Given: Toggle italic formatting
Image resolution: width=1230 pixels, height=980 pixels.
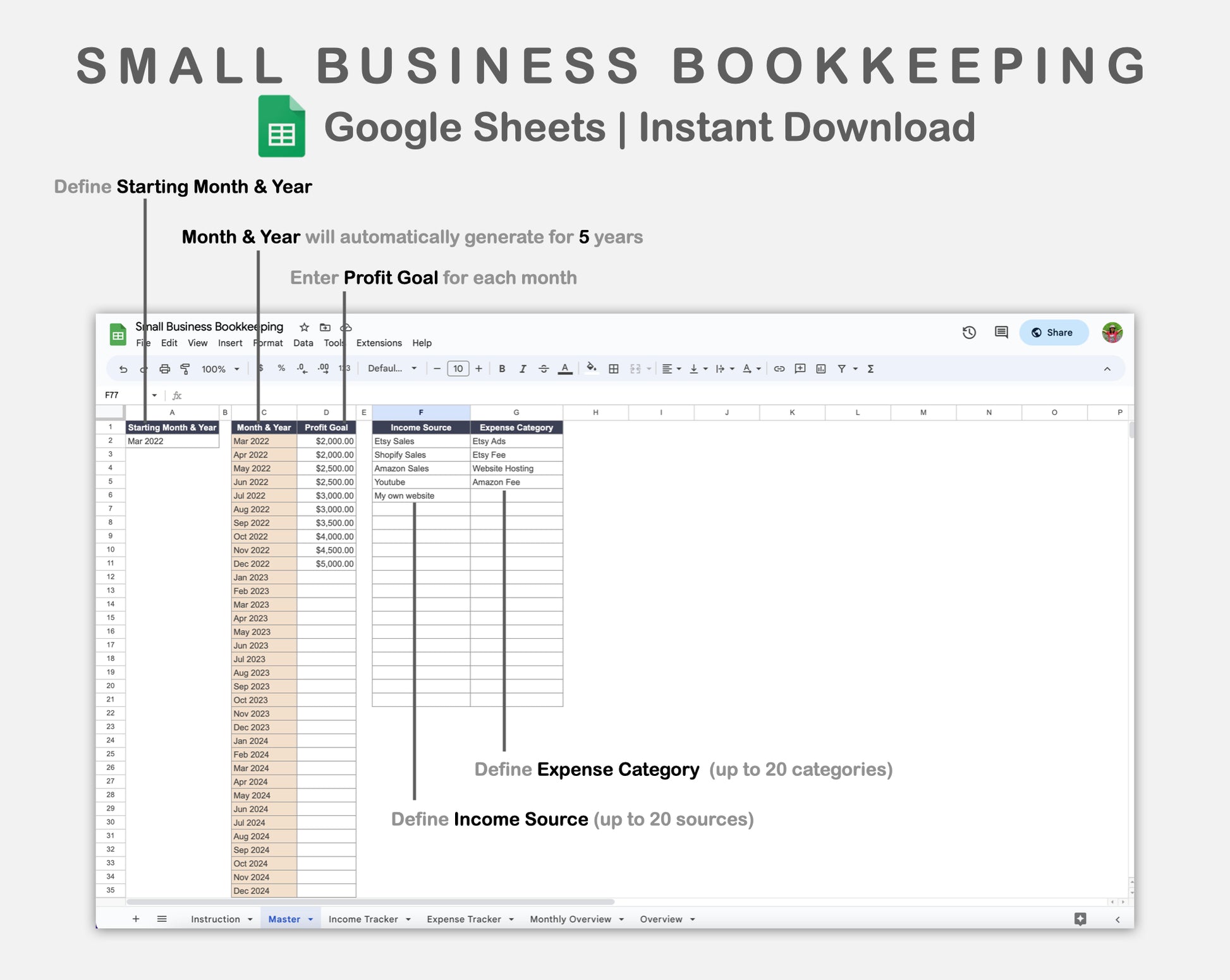Looking at the screenshot, I should pyautogui.click(x=523, y=369).
